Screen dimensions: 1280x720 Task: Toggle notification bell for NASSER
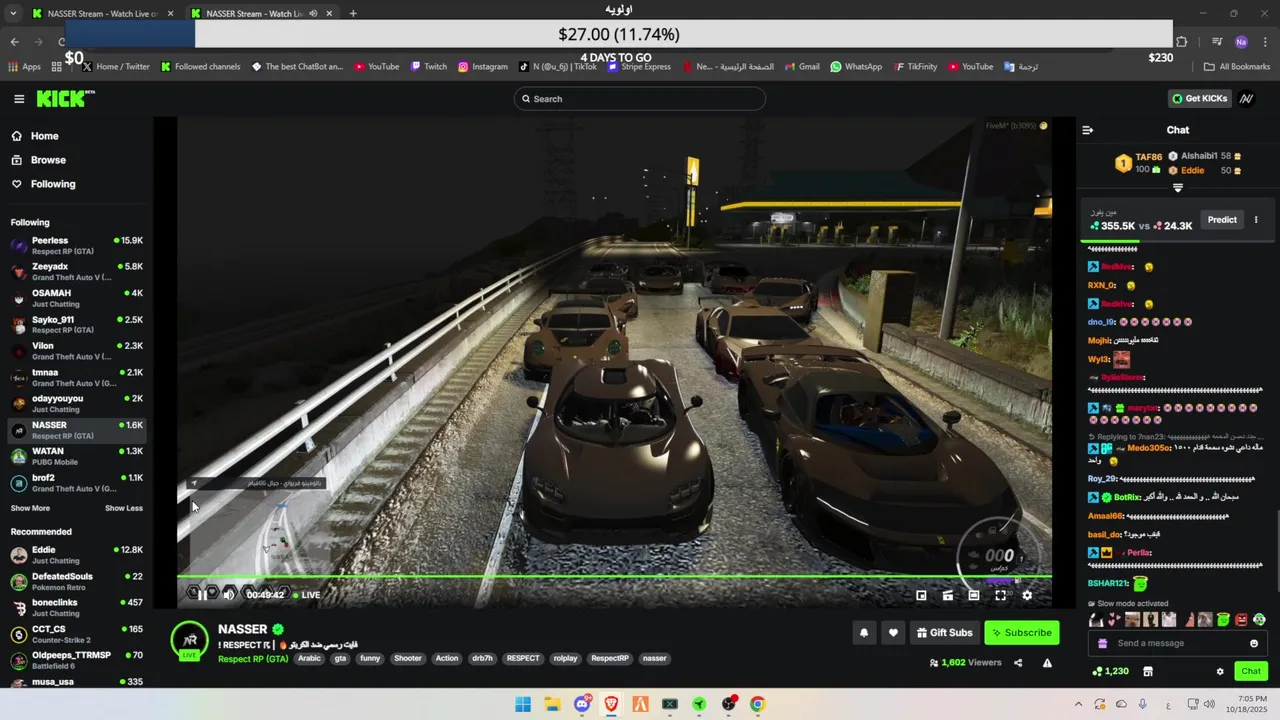click(864, 633)
